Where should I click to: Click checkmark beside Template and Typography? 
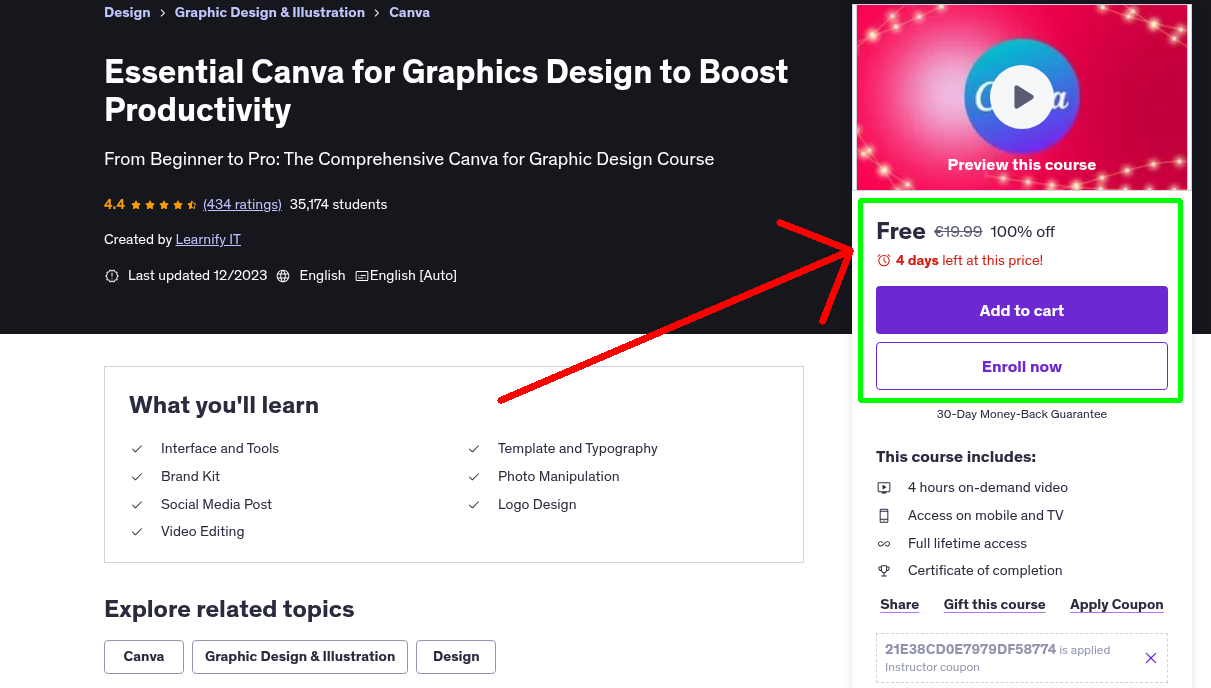474,449
